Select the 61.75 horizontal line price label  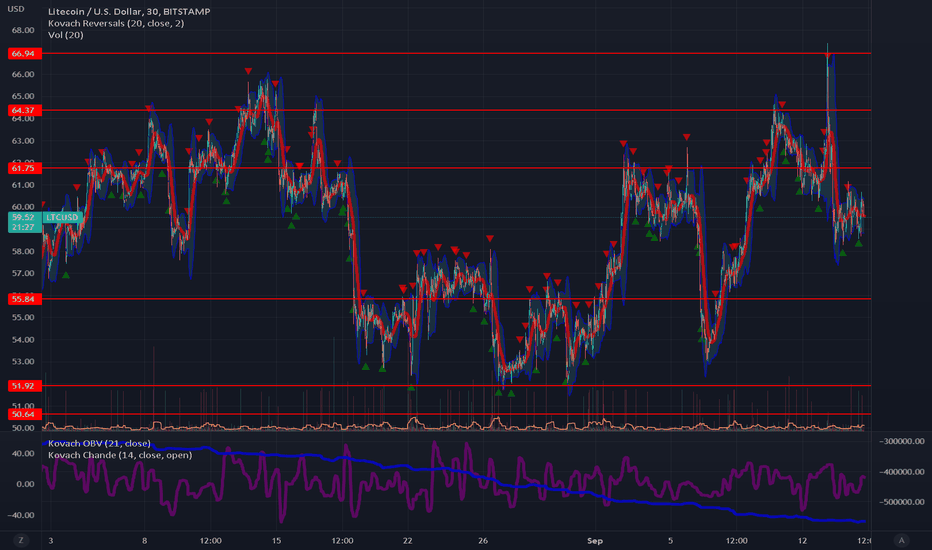point(24,168)
